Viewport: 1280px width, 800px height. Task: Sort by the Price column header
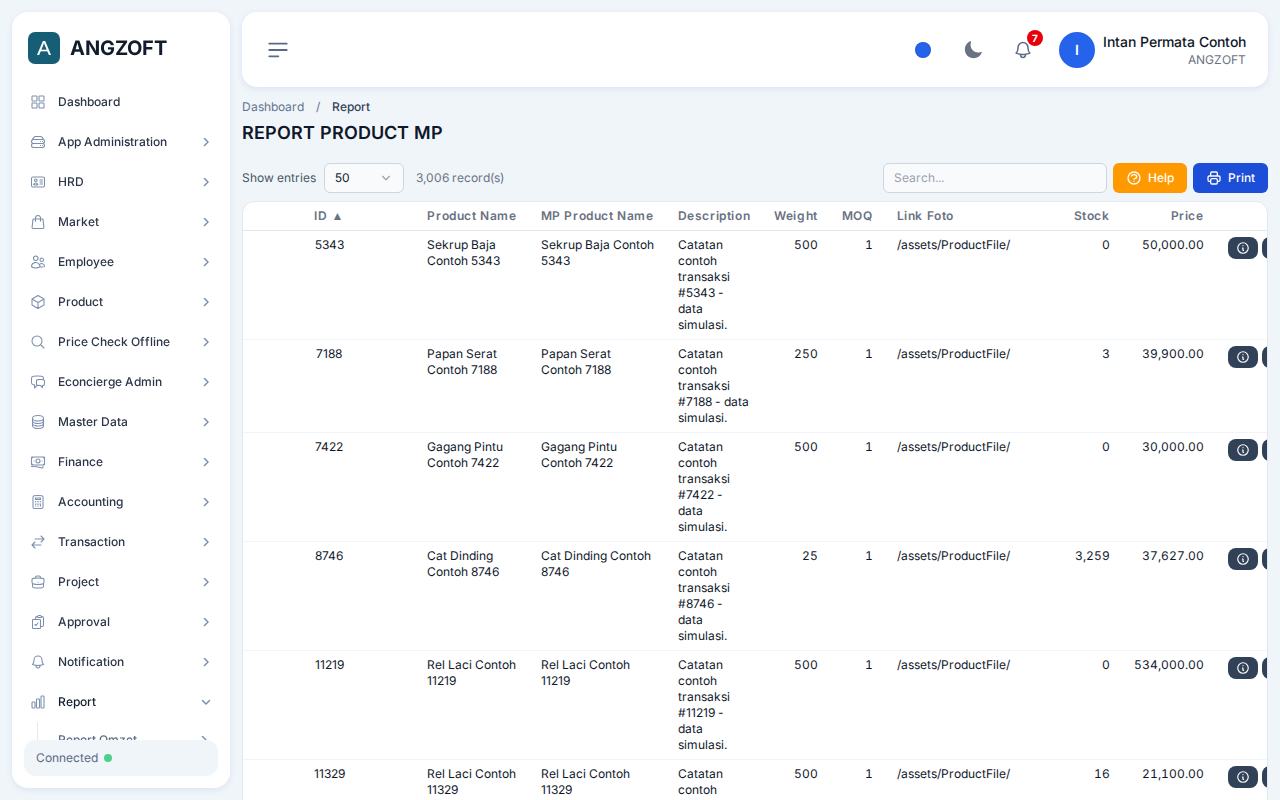click(1187, 216)
